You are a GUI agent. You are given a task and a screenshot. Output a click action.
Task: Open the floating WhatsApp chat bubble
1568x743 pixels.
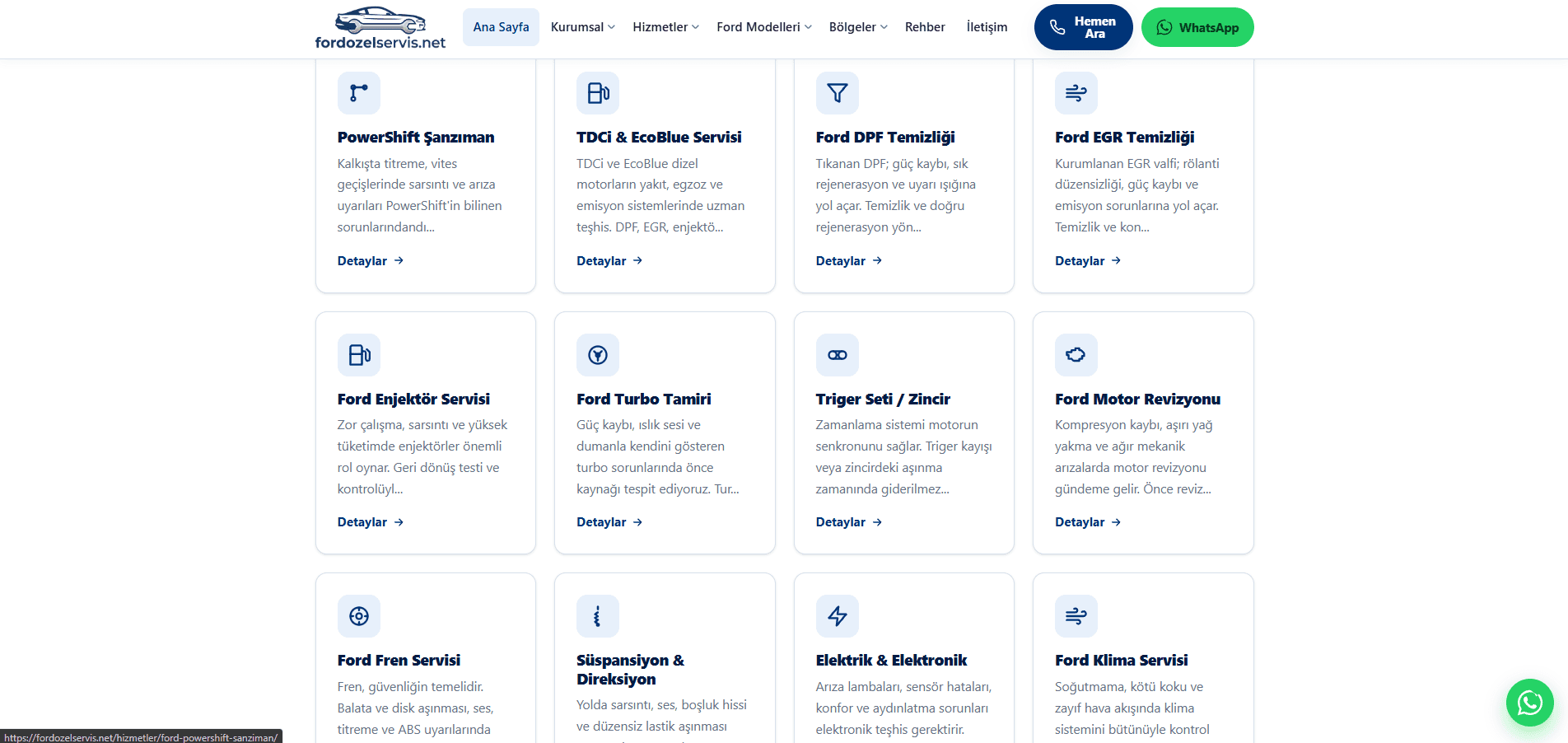coord(1530,703)
